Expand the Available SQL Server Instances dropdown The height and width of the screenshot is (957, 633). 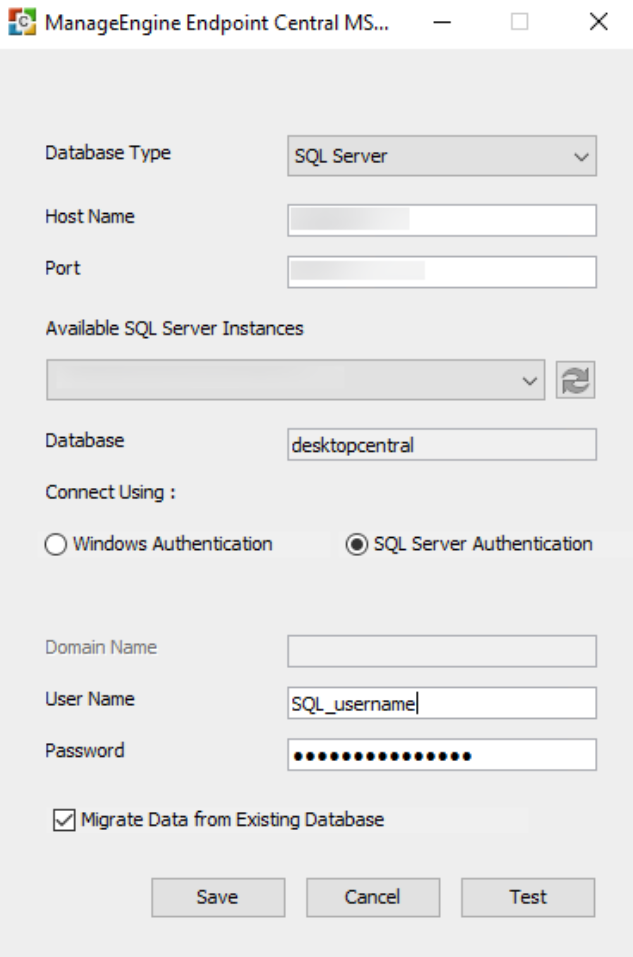point(296,381)
